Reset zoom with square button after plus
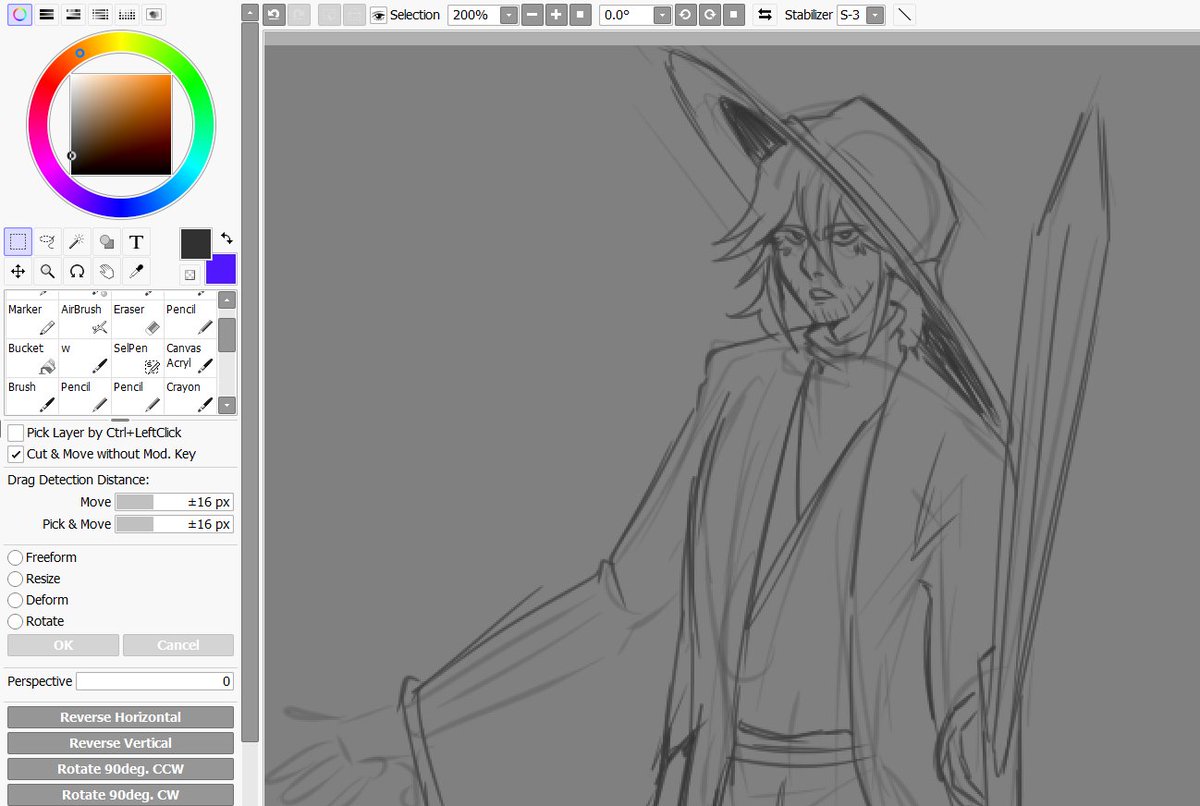Image resolution: width=1200 pixels, height=806 pixels. (580, 15)
